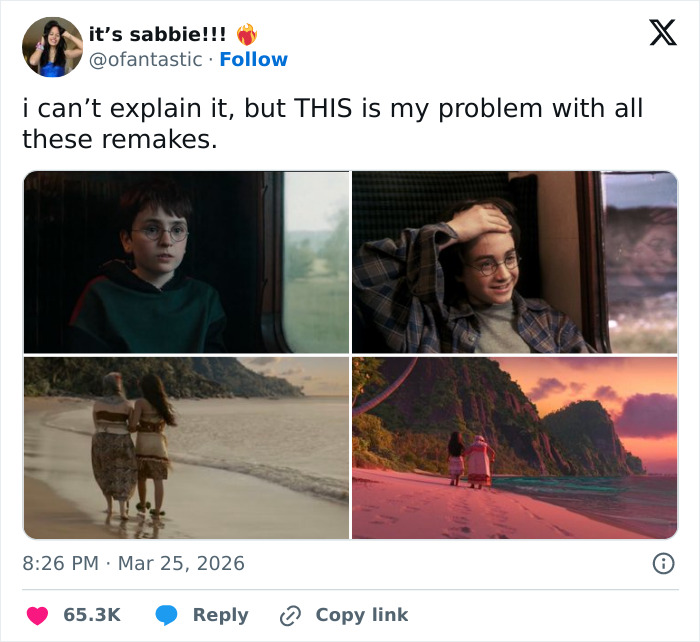The height and width of the screenshot is (642, 700).
Task: Follow the @ofantastic account
Action: coord(254,60)
